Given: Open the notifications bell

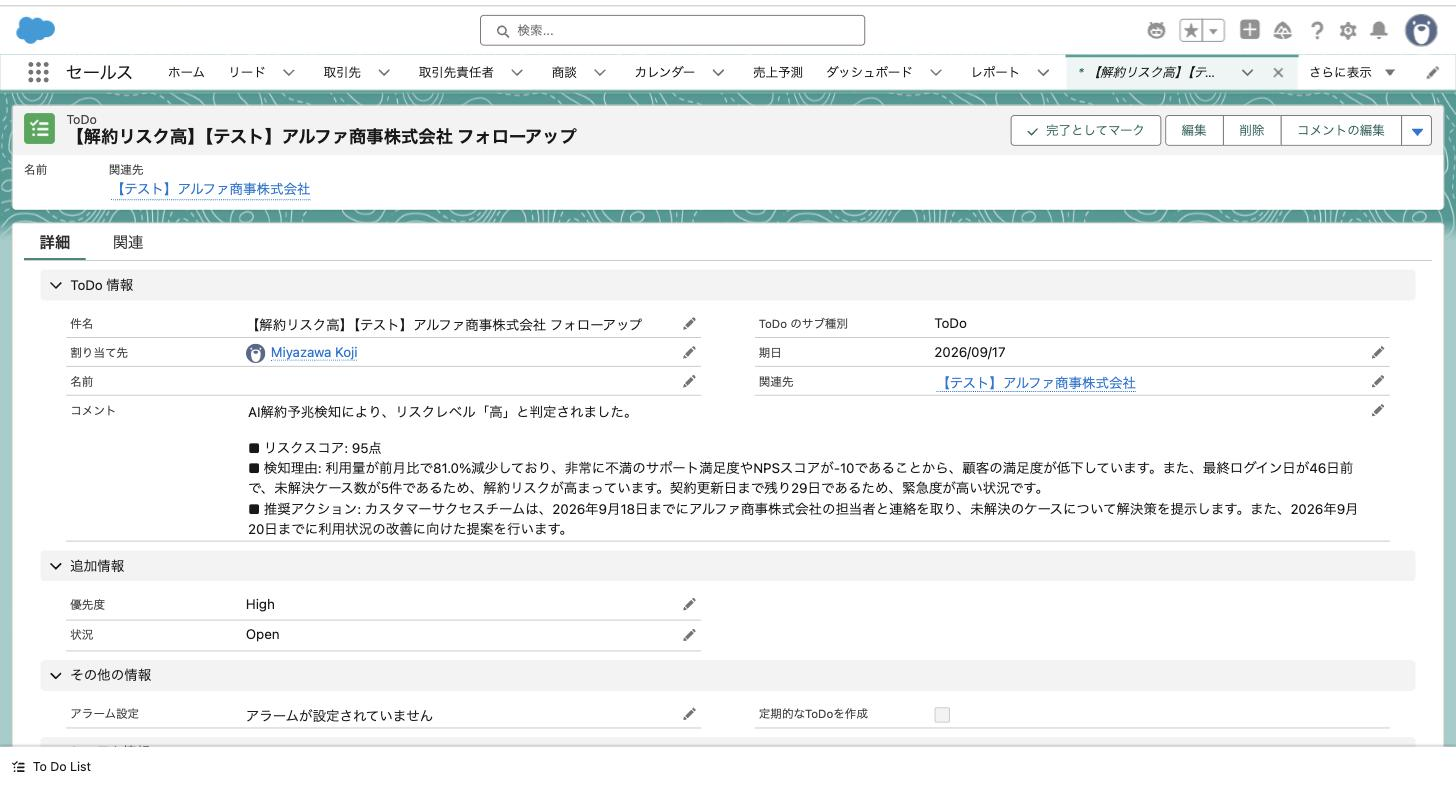Looking at the screenshot, I should click(x=1379, y=30).
